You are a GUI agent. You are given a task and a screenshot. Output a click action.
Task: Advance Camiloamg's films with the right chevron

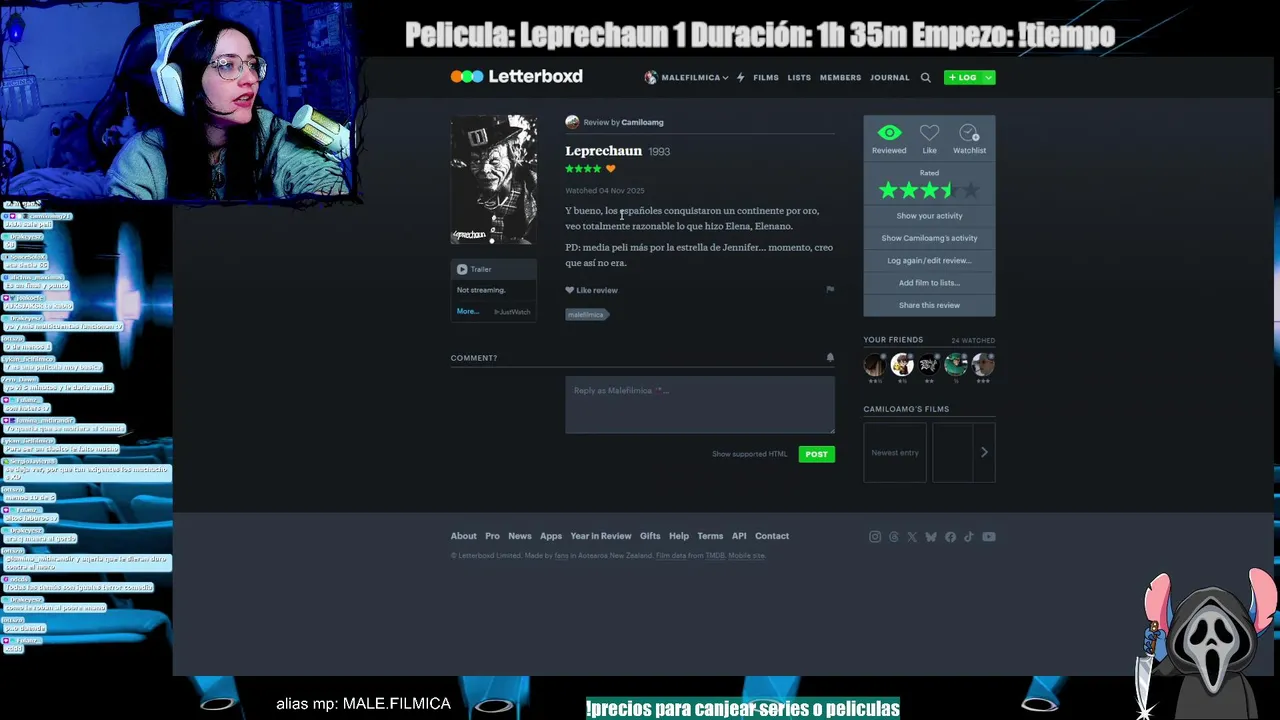[x=984, y=452]
